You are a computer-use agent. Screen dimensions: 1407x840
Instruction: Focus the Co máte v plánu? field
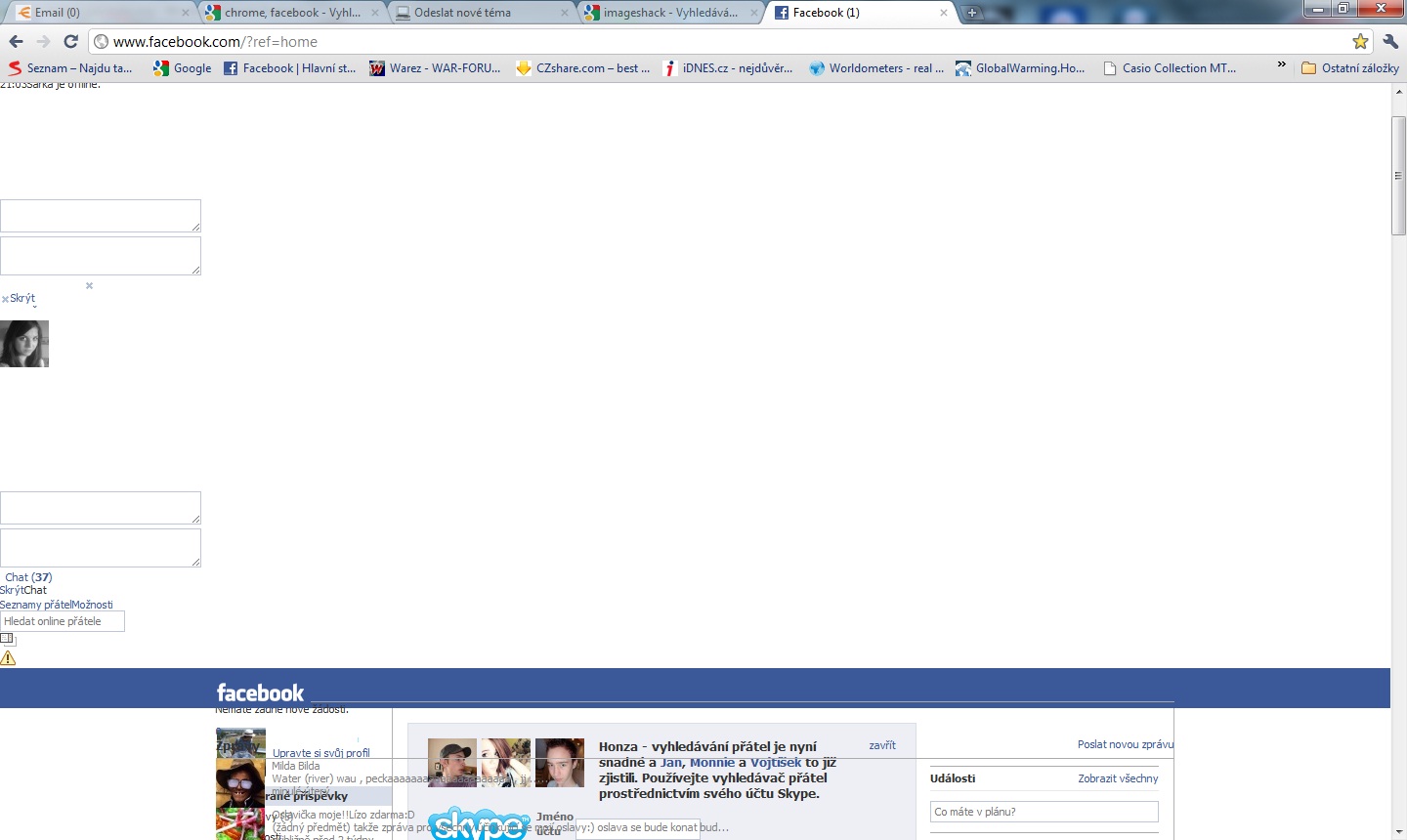1045,812
